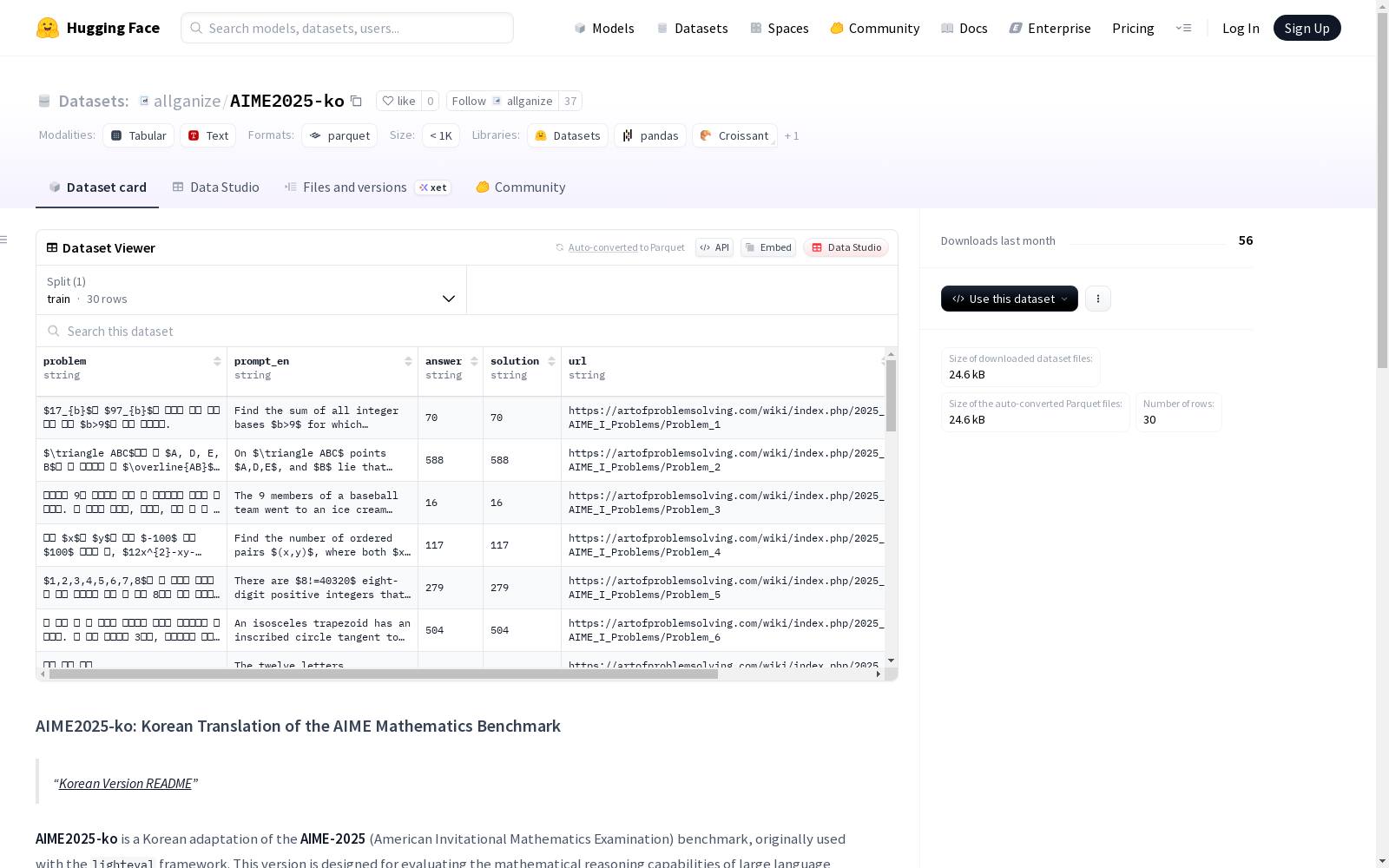This screenshot has height=868, width=1389.
Task: Select the Datasets library tag
Action: 568,135
